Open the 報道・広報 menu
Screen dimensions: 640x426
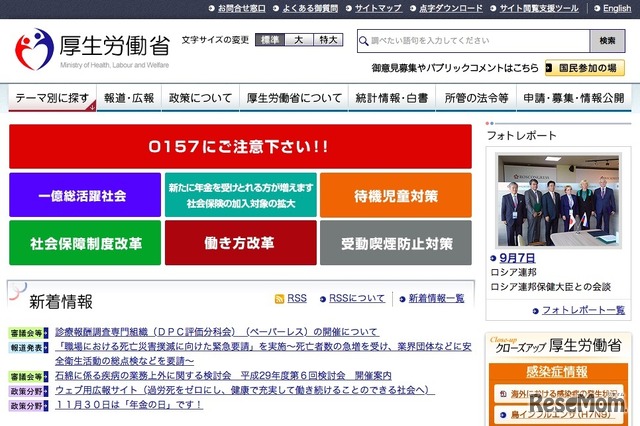129,98
